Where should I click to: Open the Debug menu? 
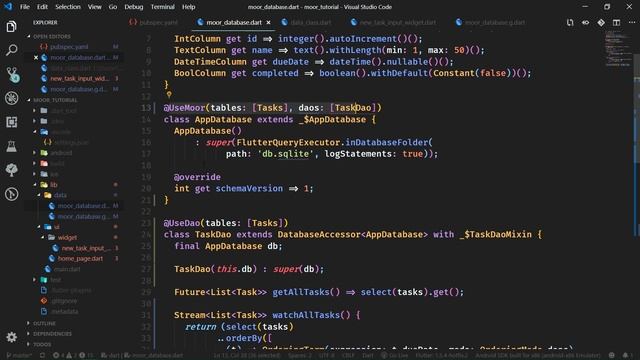[x=133, y=7]
